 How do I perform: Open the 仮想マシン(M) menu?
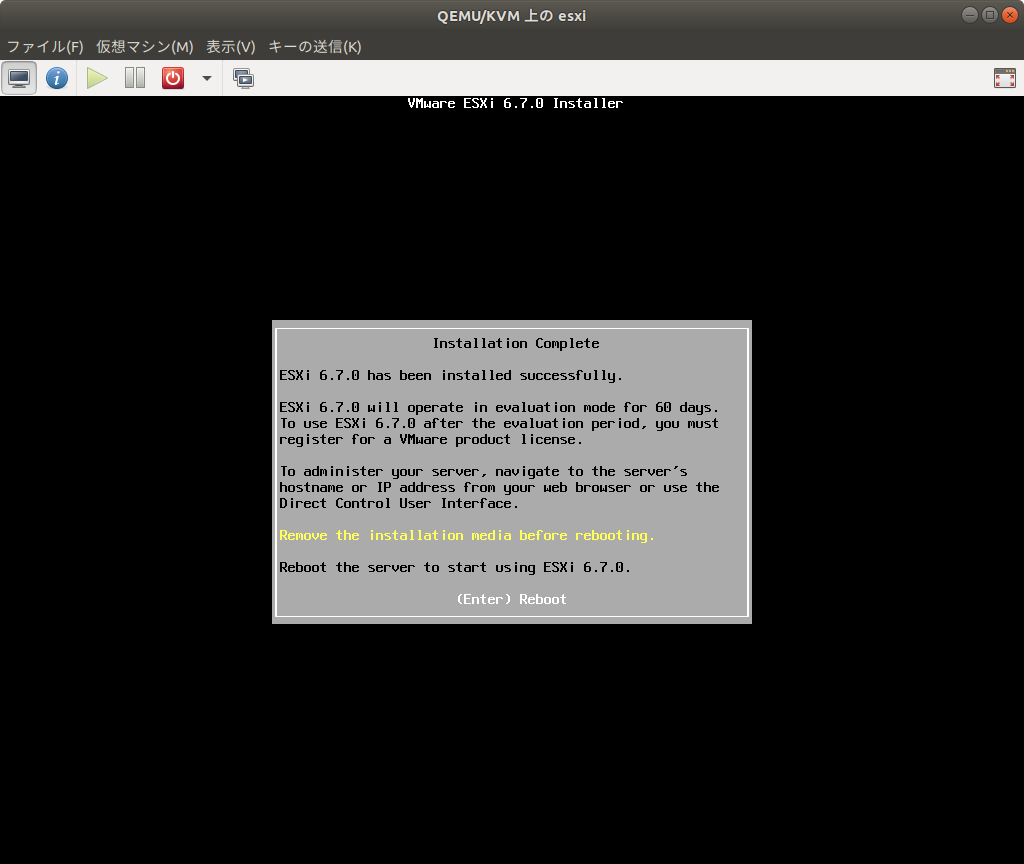[145, 47]
